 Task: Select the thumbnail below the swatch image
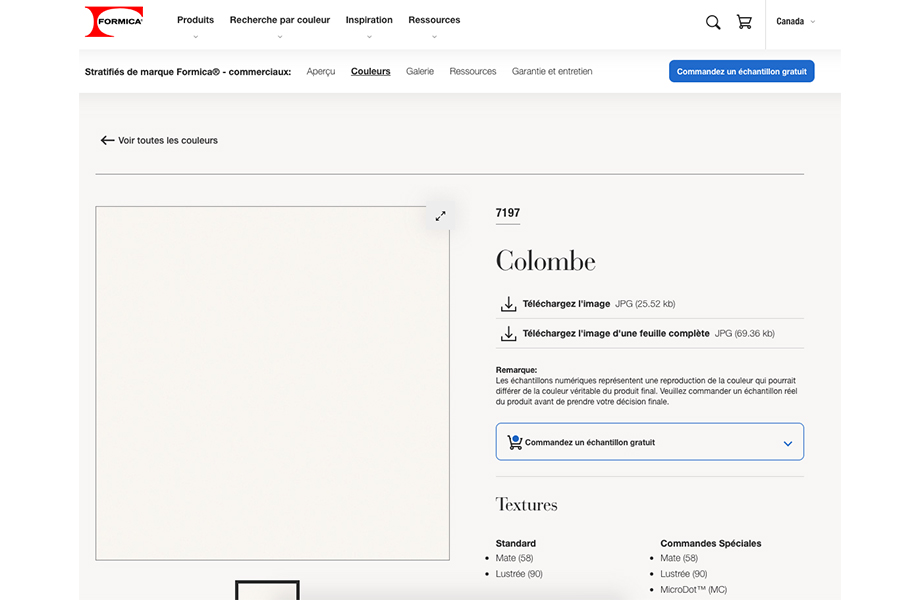[x=268, y=591]
